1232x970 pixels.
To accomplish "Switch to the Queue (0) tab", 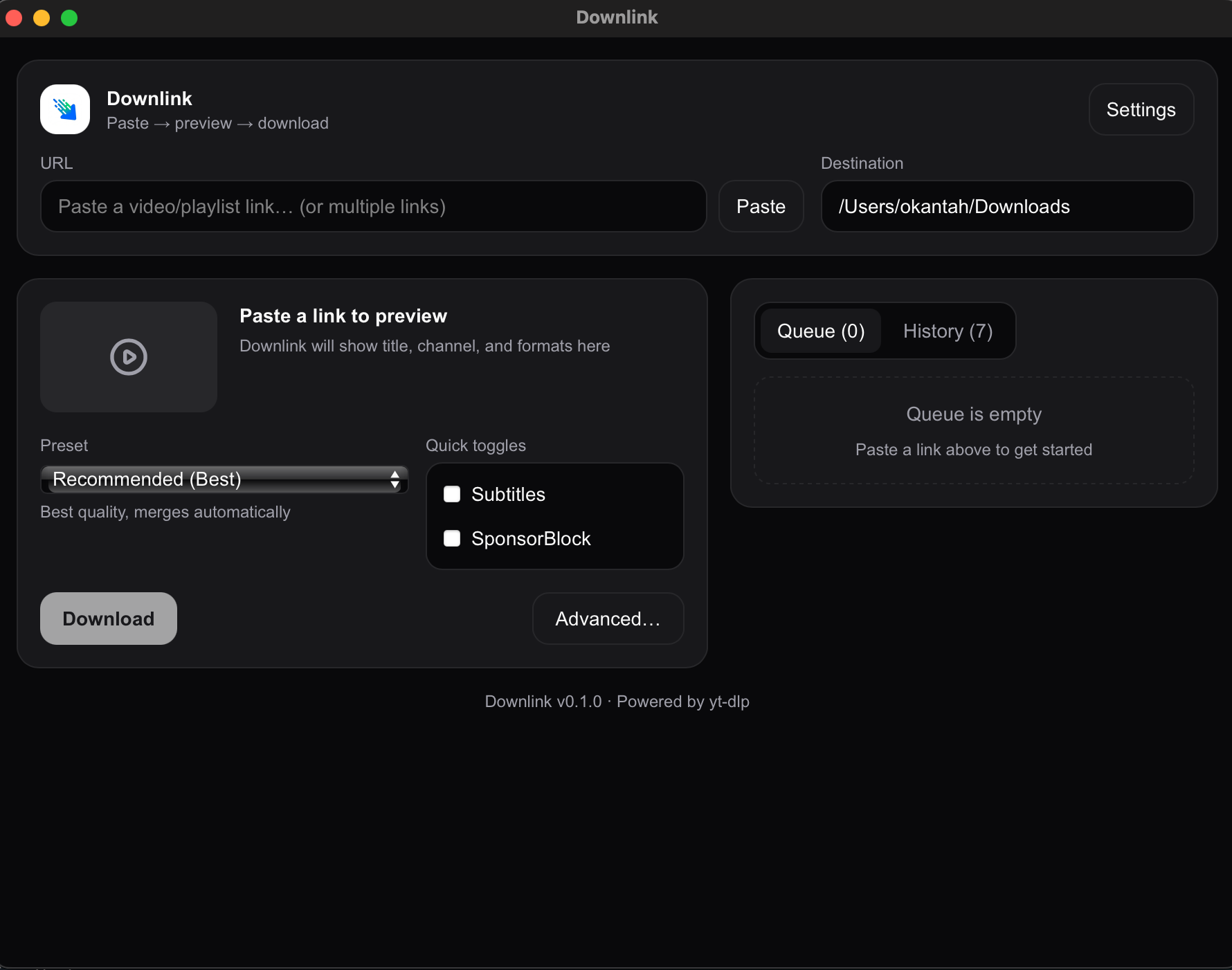I will click(x=821, y=331).
